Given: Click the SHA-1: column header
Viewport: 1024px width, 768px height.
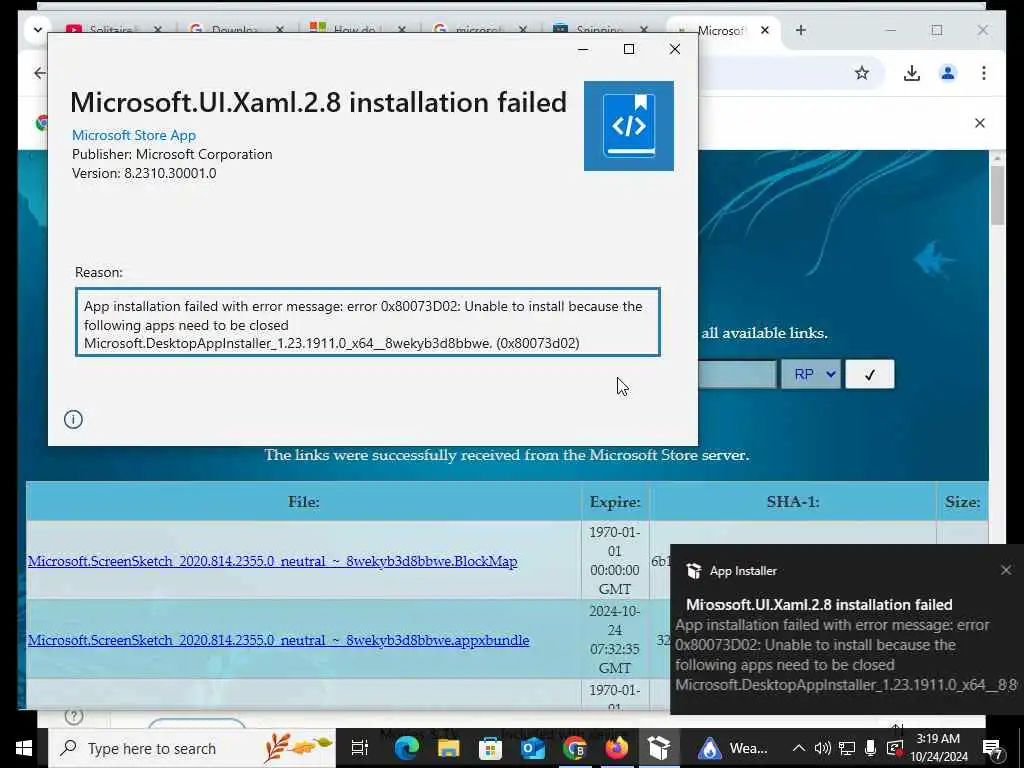Looking at the screenshot, I should click(x=793, y=502).
